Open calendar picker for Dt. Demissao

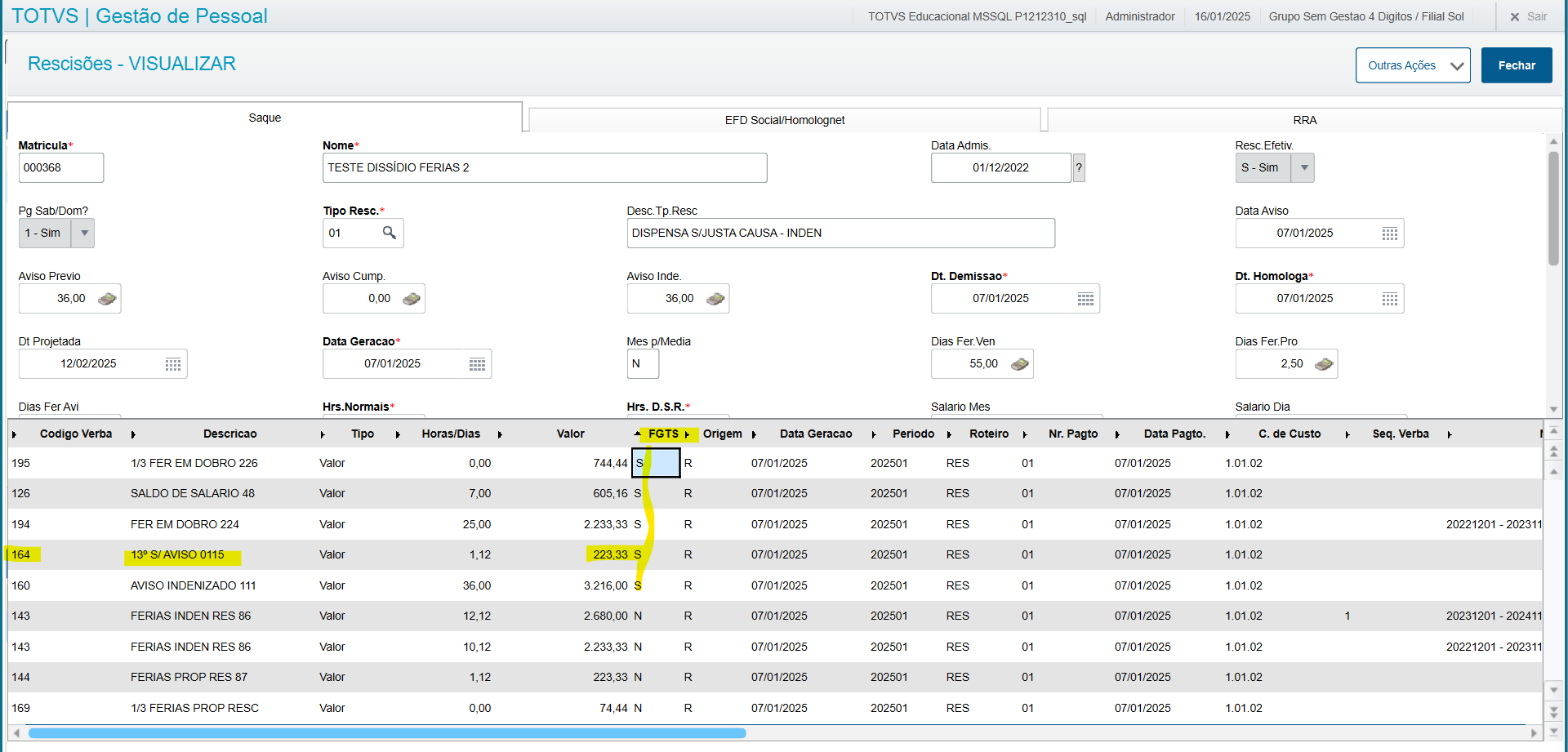pos(1085,299)
